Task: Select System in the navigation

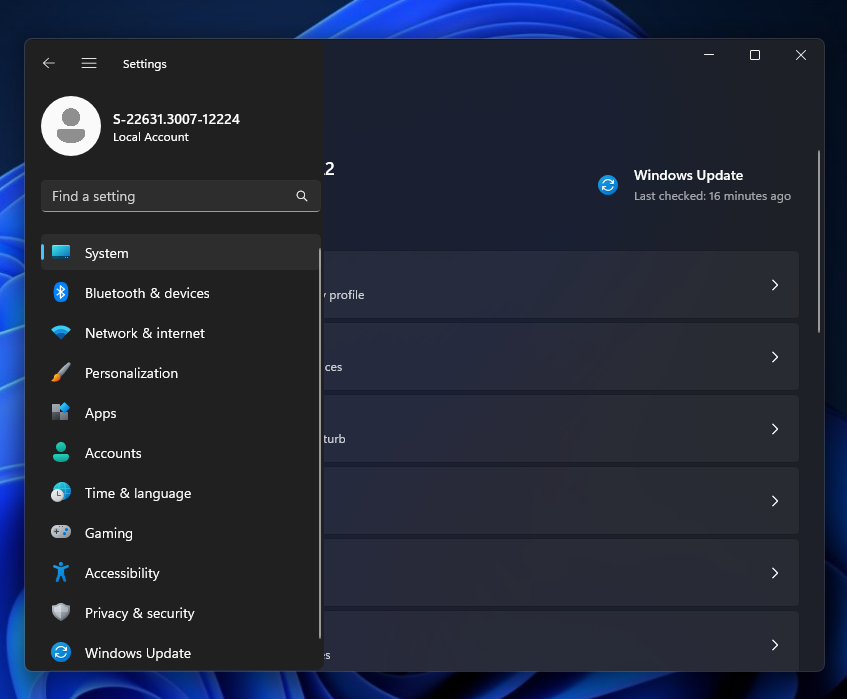Action: pos(181,253)
